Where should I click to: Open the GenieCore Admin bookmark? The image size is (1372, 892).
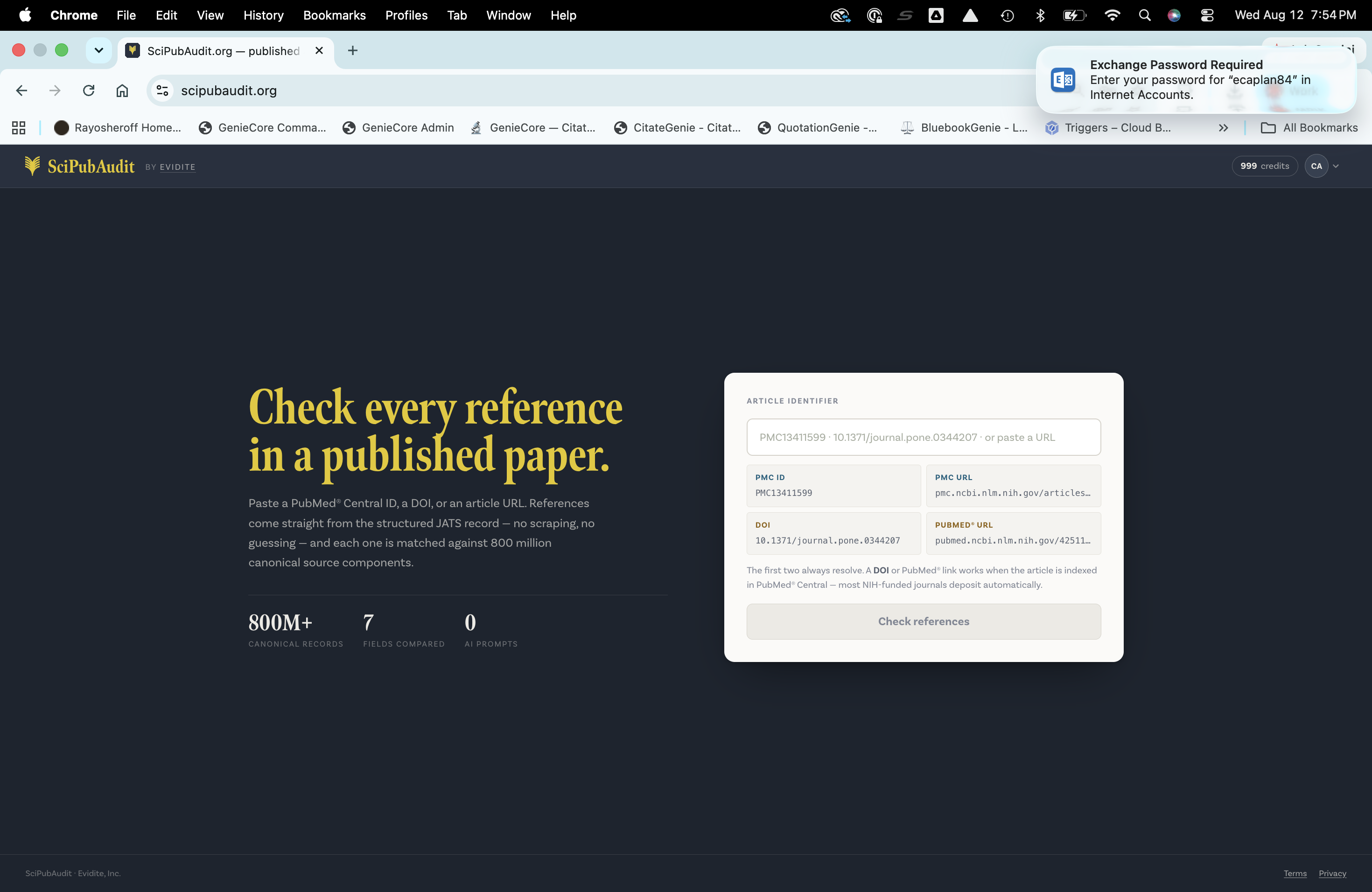tap(399, 127)
